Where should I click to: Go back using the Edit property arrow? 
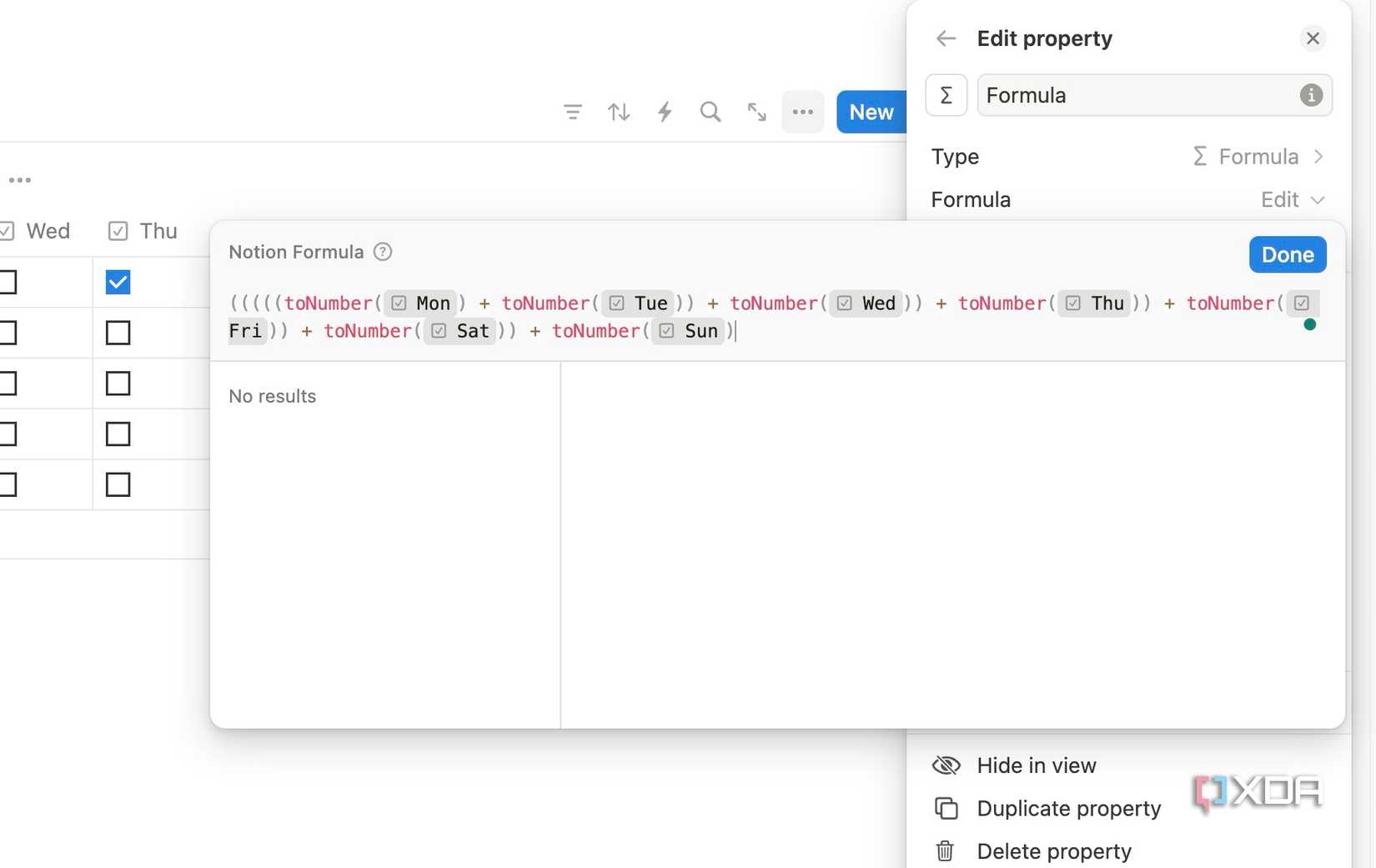point(946,38)
